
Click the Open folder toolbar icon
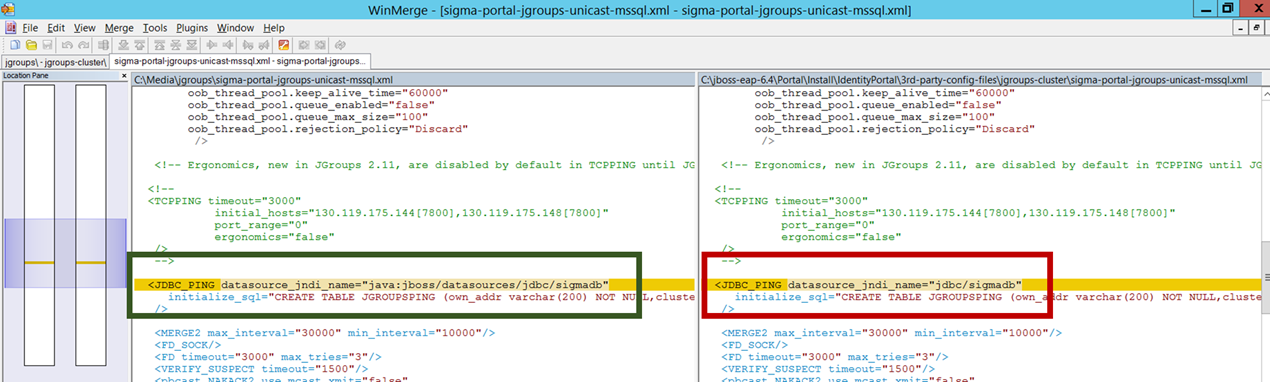pos(31,45)
